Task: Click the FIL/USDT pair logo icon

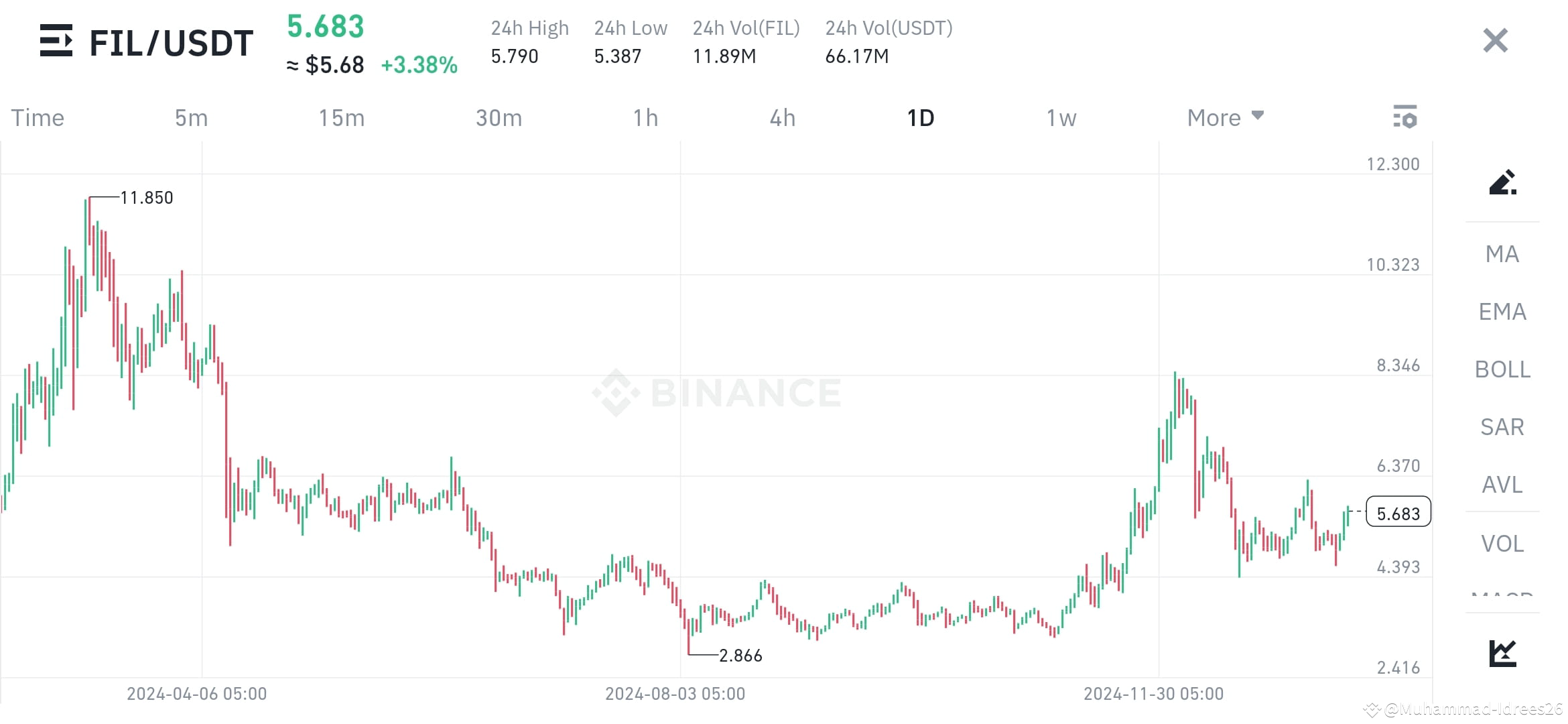Action: (x=56, y=42)
